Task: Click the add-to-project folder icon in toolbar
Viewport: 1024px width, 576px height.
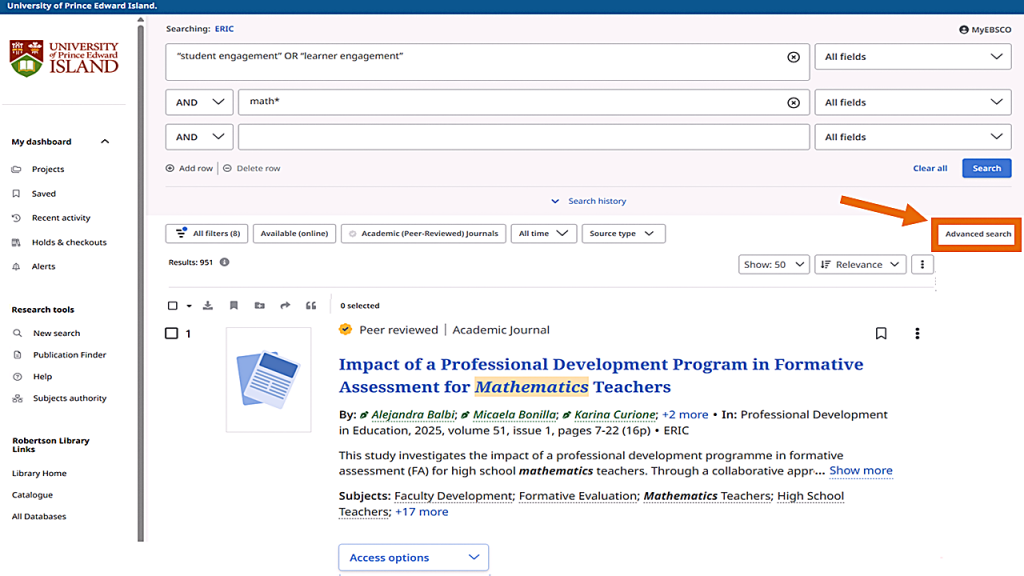Action: click(259, 306)
